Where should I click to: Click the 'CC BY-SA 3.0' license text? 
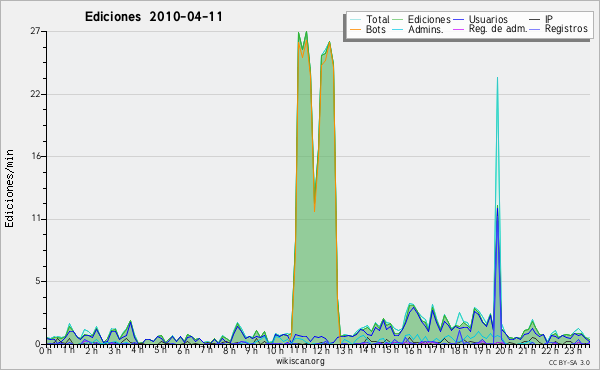point(569,362)
